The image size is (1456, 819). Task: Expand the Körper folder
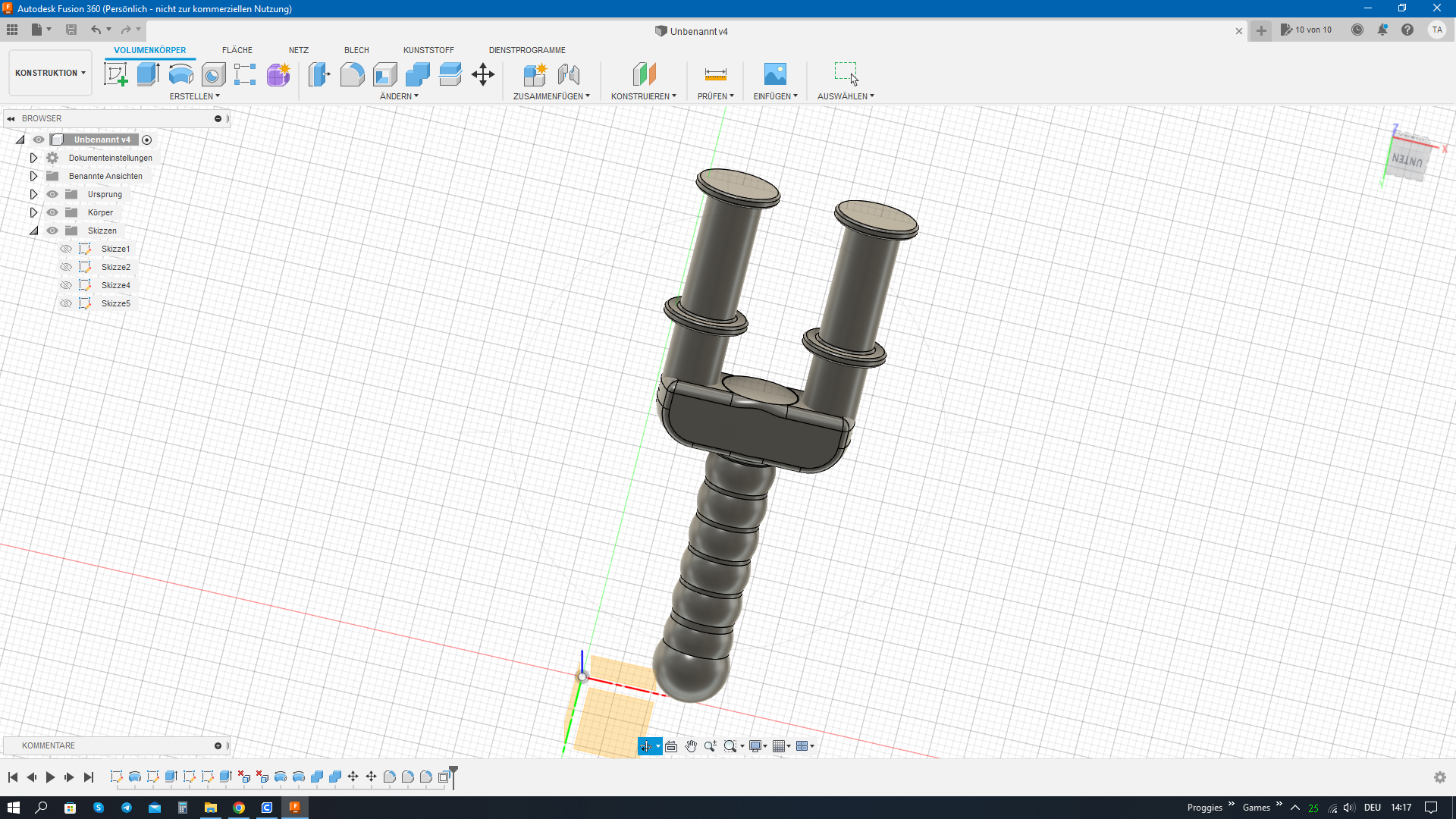tap(33, 212)
